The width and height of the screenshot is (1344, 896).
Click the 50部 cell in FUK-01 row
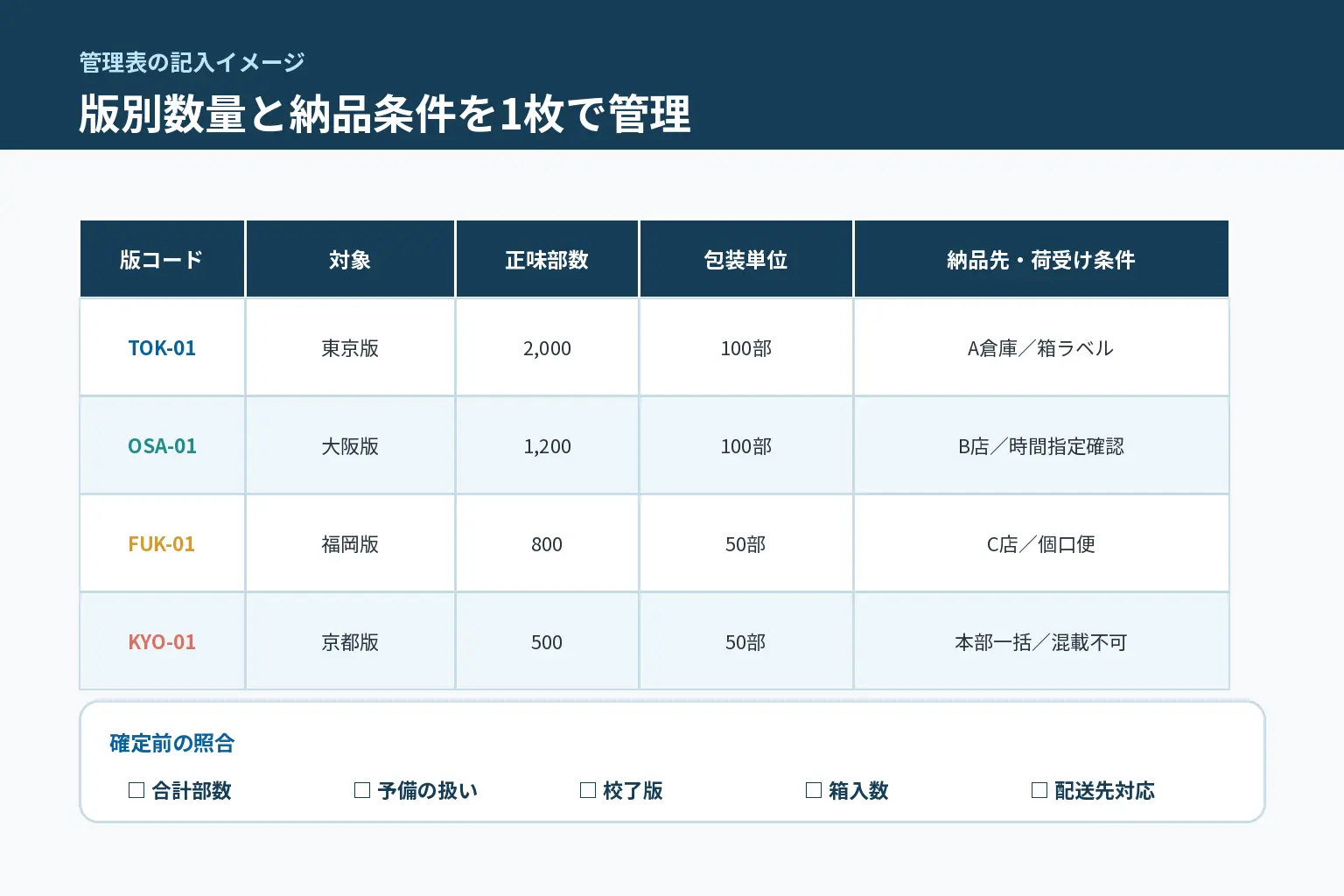click(745, 544)
